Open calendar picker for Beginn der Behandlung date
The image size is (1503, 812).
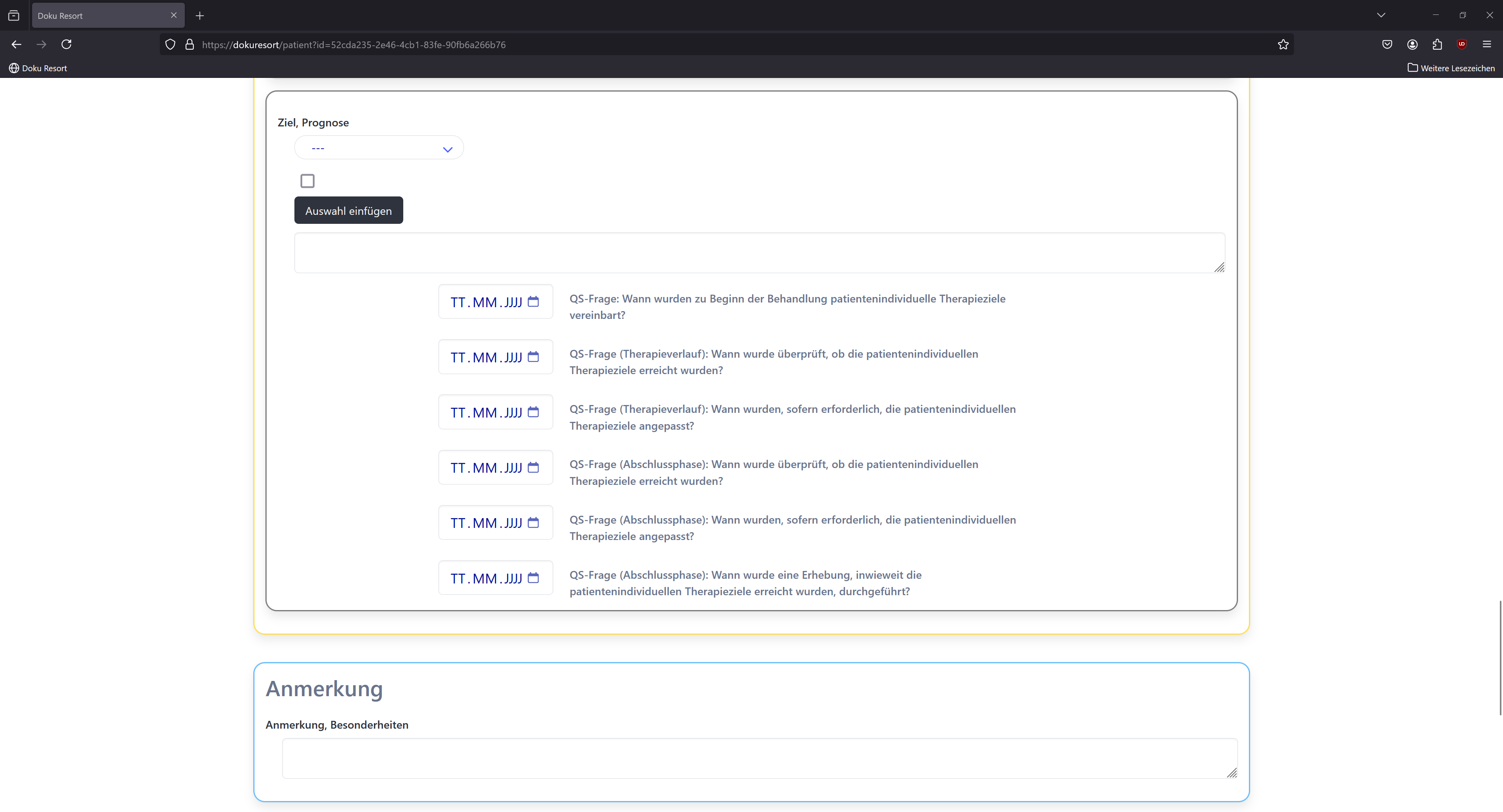[533, 302]
